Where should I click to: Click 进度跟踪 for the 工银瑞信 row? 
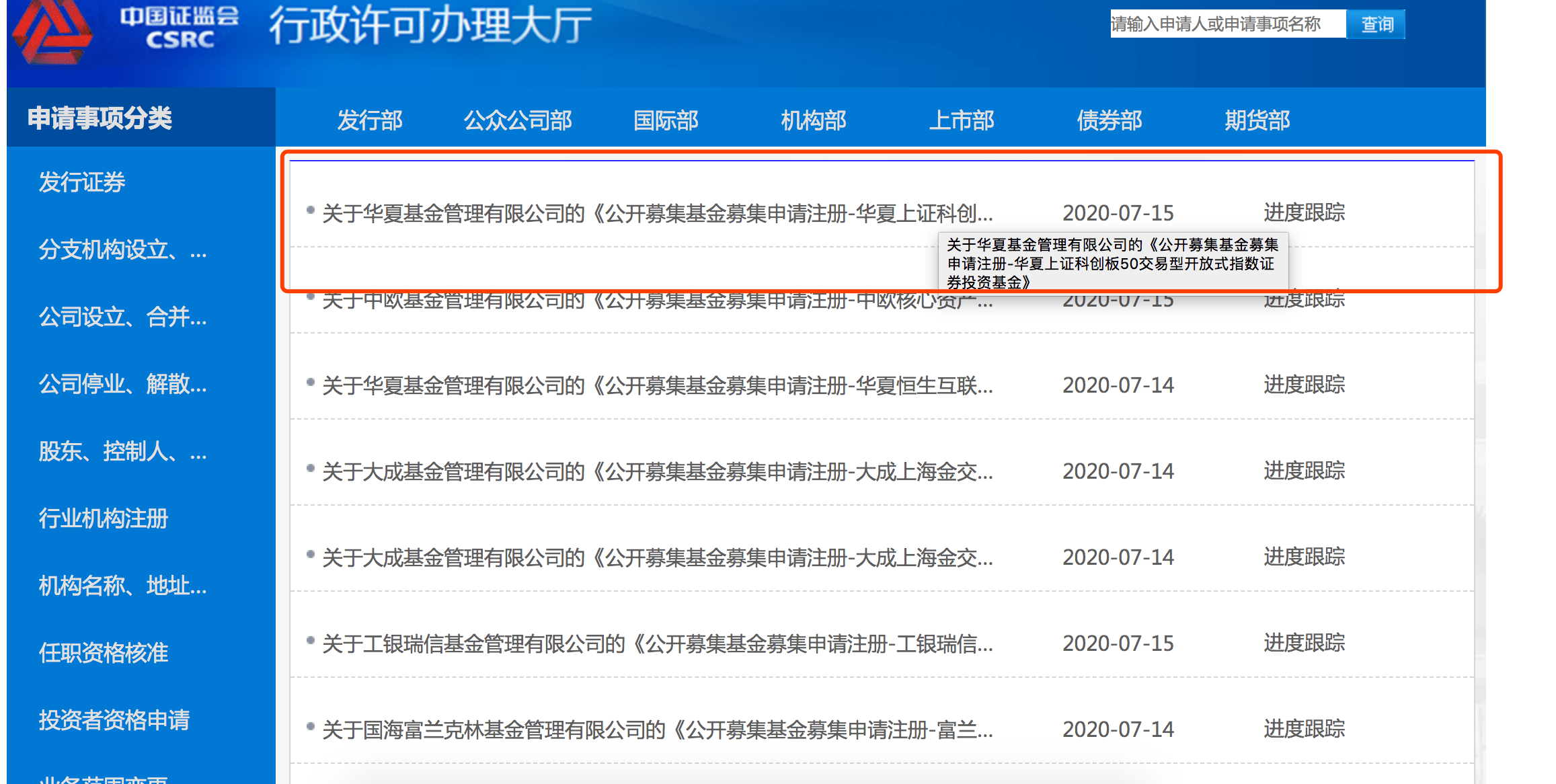[1305, 643]
